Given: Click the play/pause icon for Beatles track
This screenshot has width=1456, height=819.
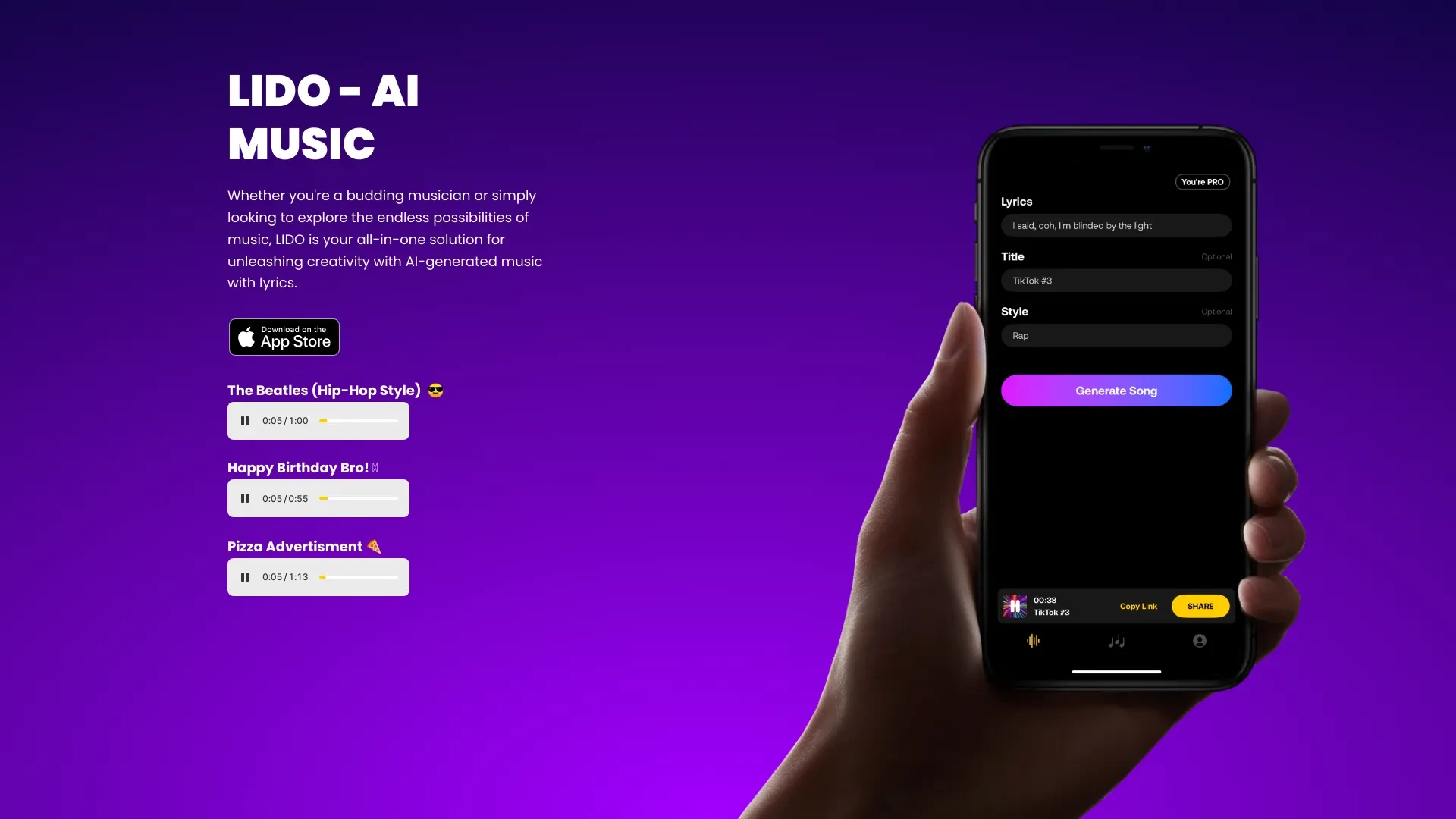Looking at the screenshot, I should point(246,420).
